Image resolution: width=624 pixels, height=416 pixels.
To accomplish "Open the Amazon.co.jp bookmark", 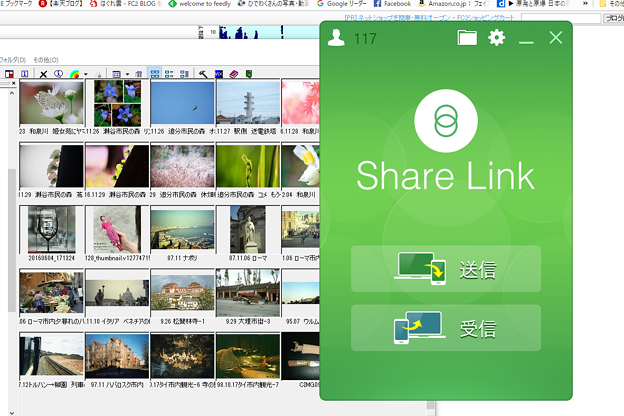I will coord(454,4).
